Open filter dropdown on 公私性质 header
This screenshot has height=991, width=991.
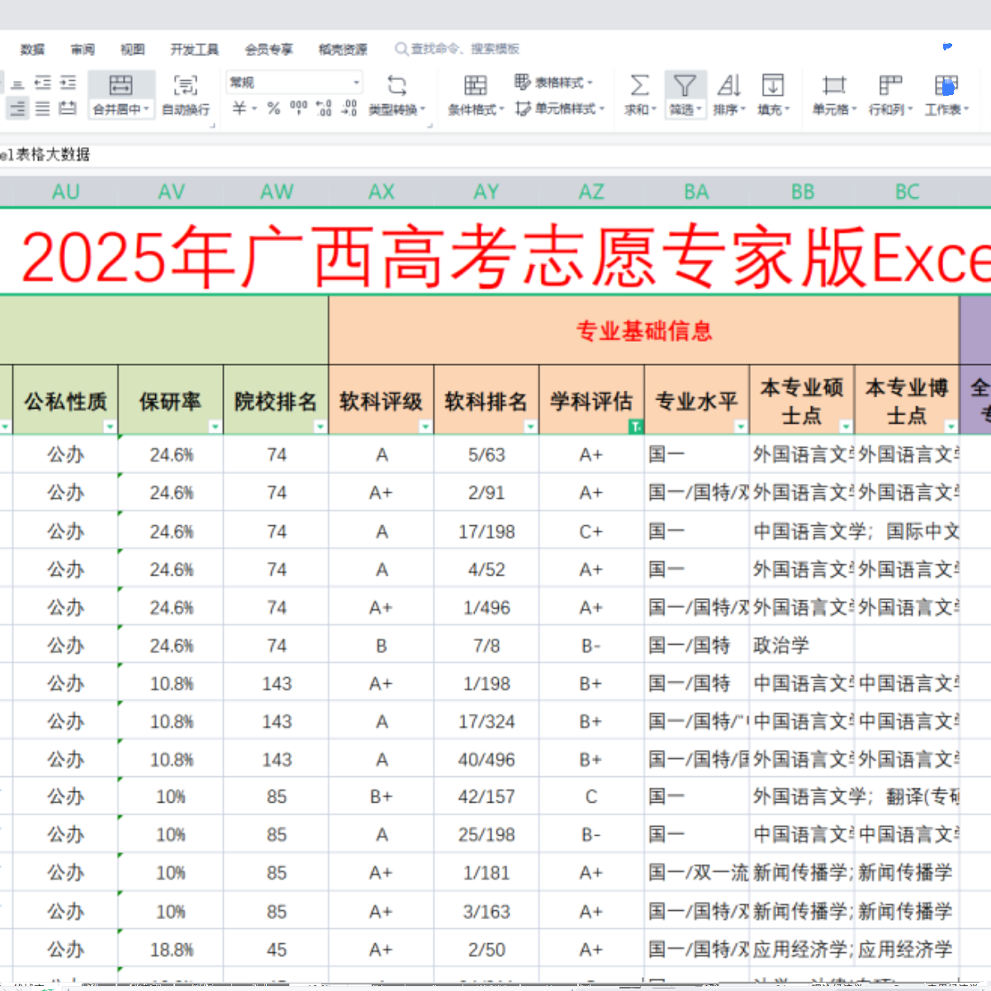pos(110,427)
